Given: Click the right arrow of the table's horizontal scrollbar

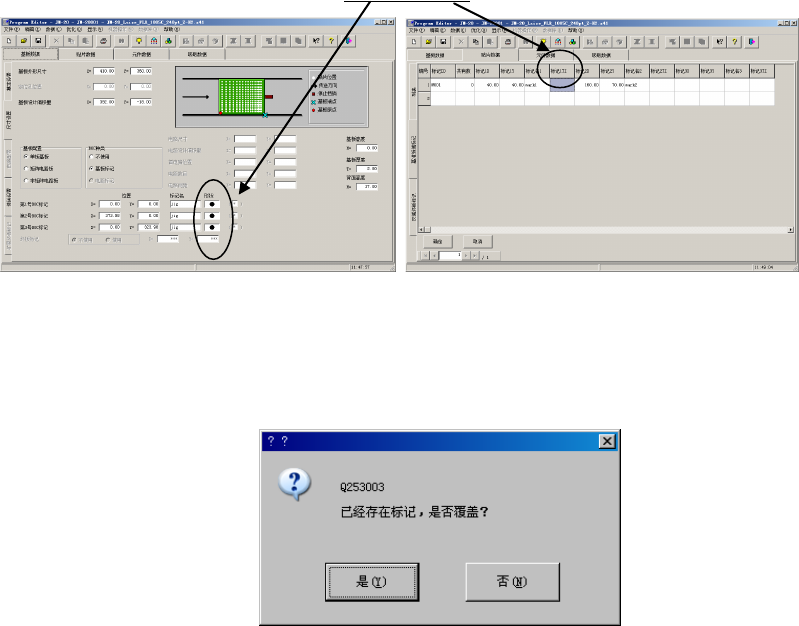Looking at the screenshot, I should (x=790, y=230).
